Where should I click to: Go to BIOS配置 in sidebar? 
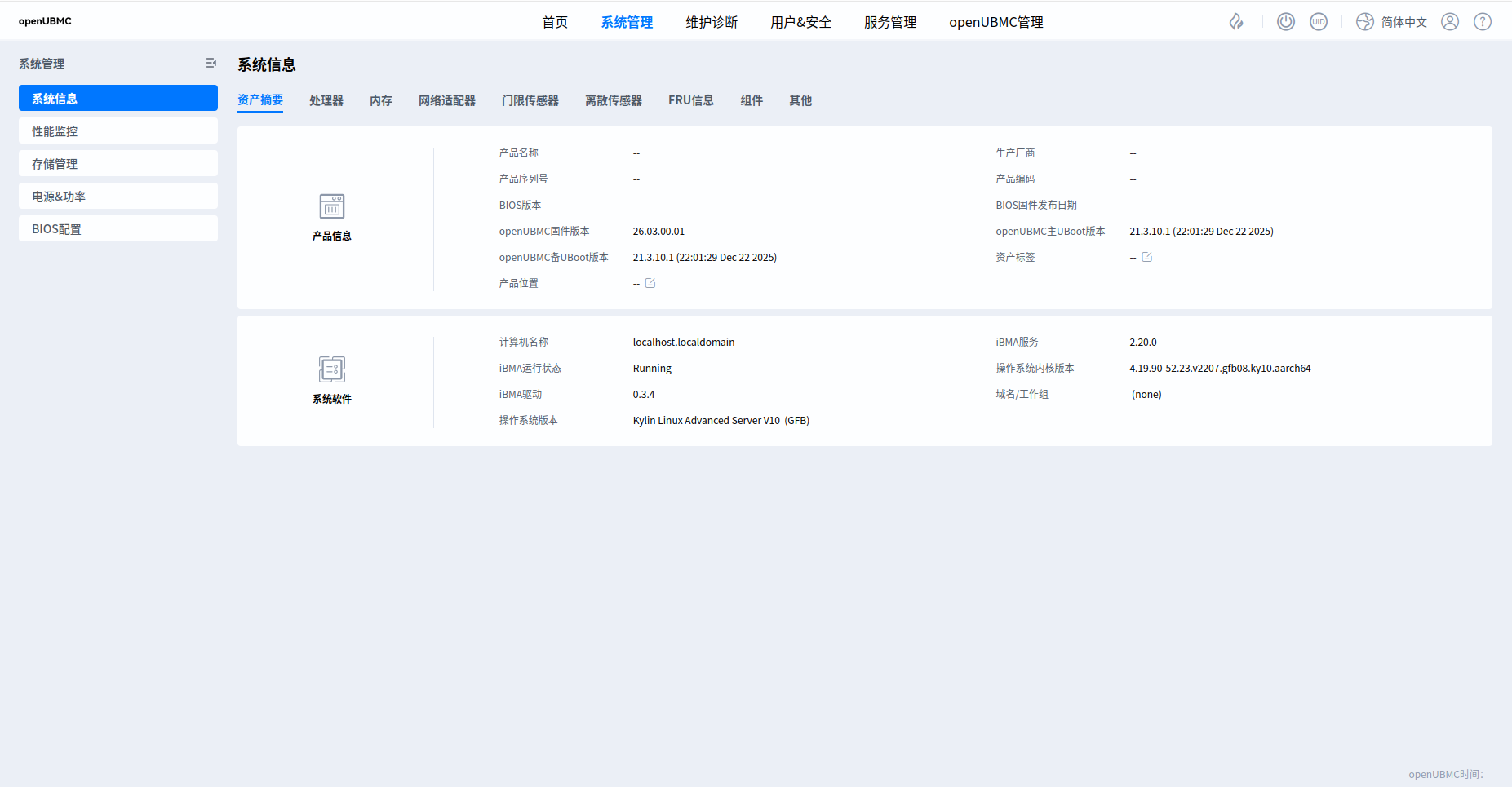[118, 229]
